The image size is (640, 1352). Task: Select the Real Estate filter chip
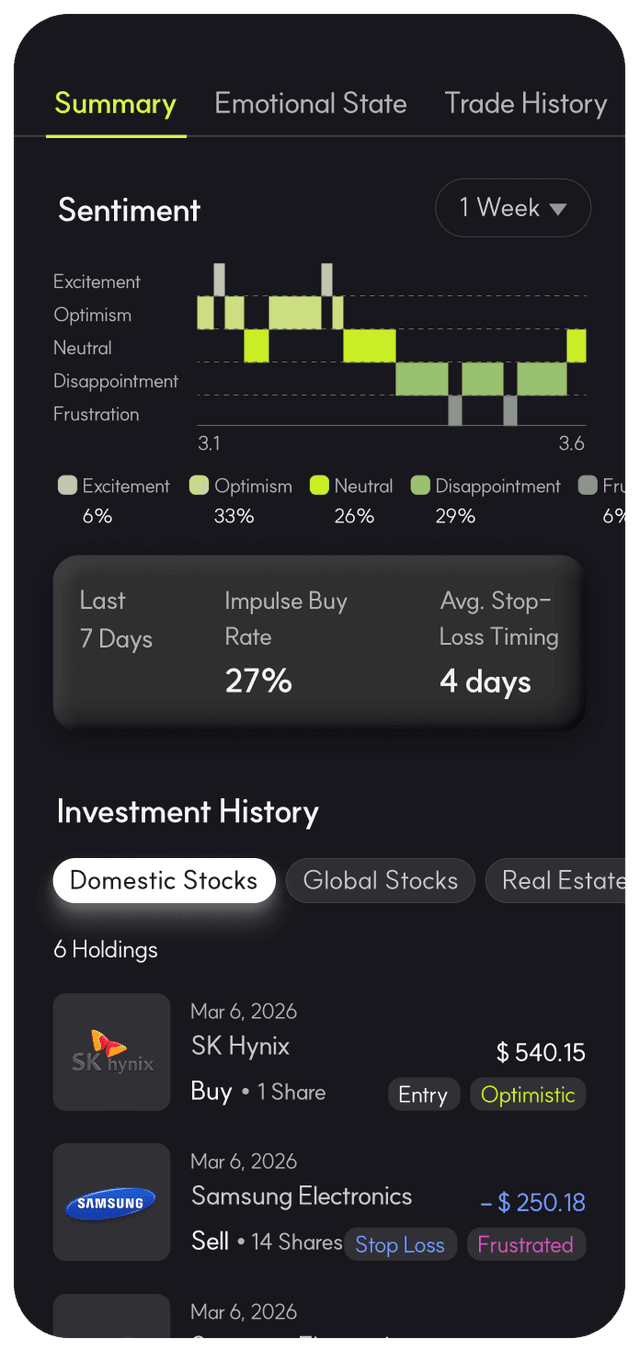click(560, 881)
